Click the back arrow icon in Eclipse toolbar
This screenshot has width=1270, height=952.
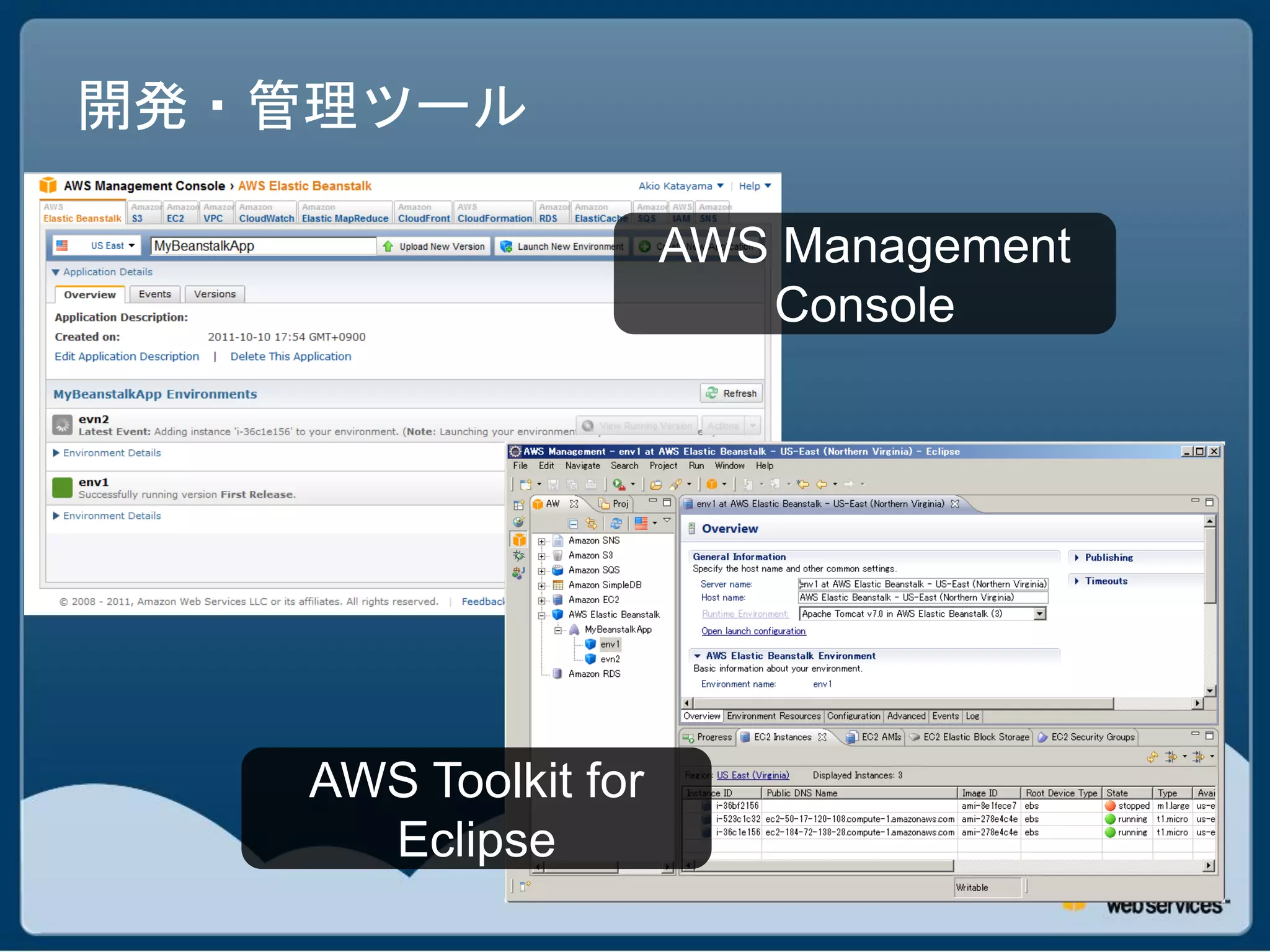(821, 484)
